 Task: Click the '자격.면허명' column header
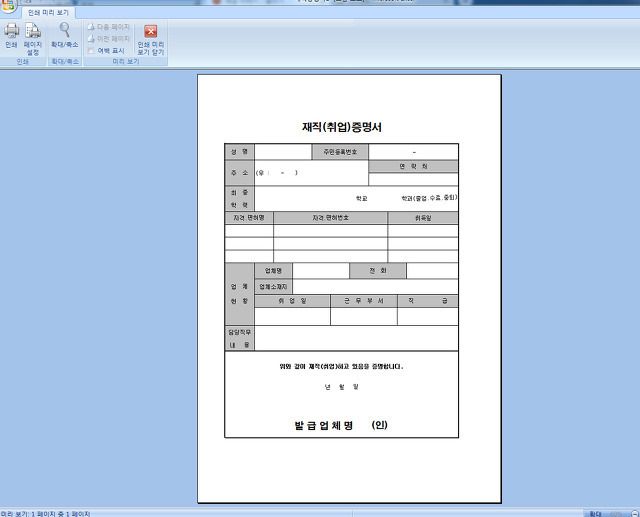[249, 218]
